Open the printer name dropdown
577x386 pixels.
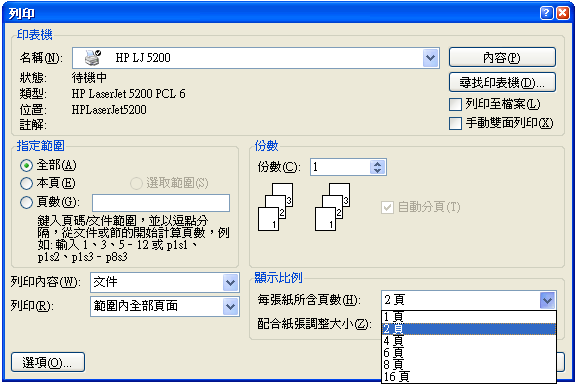coord(430,58)
